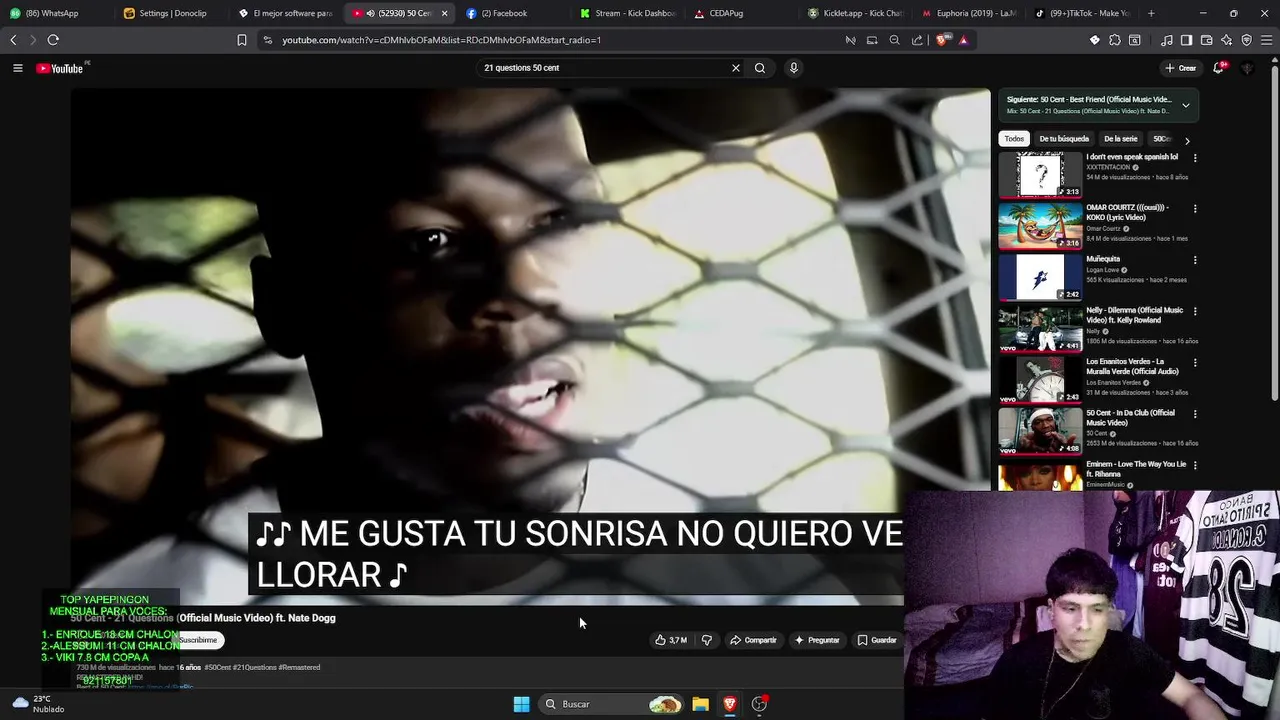Share the video using Compartir
Image resolution: width=1280 pixels, height=720 pixels.
click(x=753, y=640)
